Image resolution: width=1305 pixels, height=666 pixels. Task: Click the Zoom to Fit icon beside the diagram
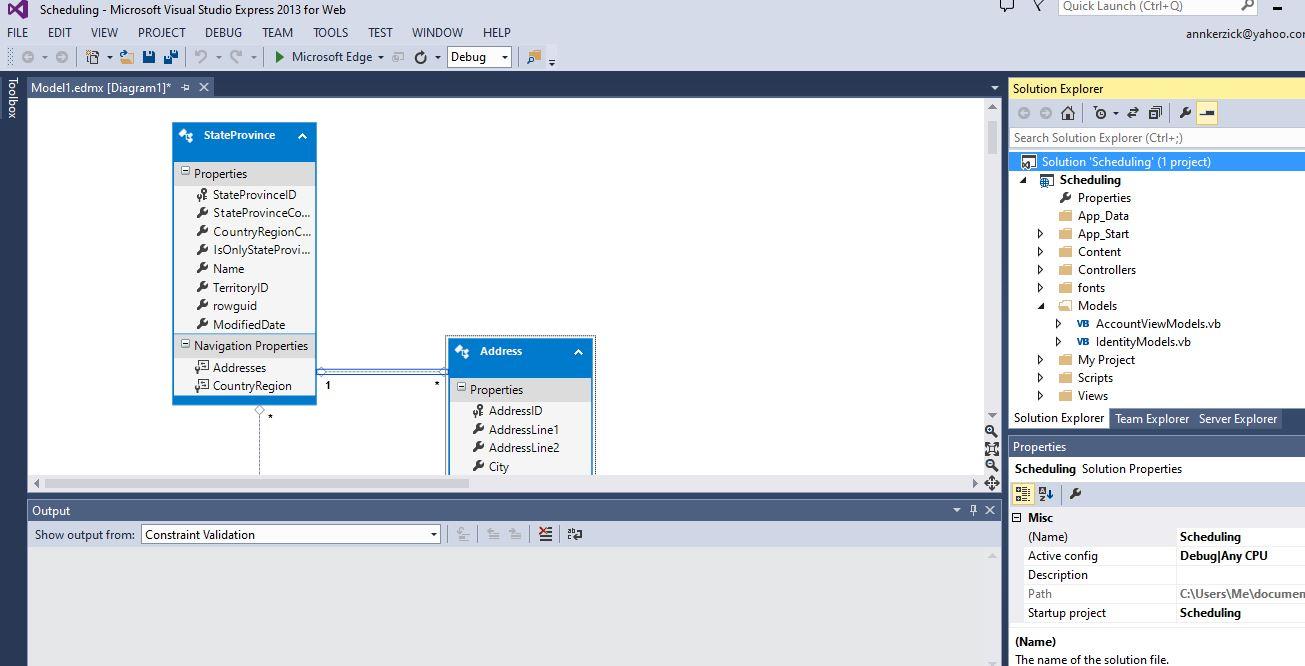991,447
